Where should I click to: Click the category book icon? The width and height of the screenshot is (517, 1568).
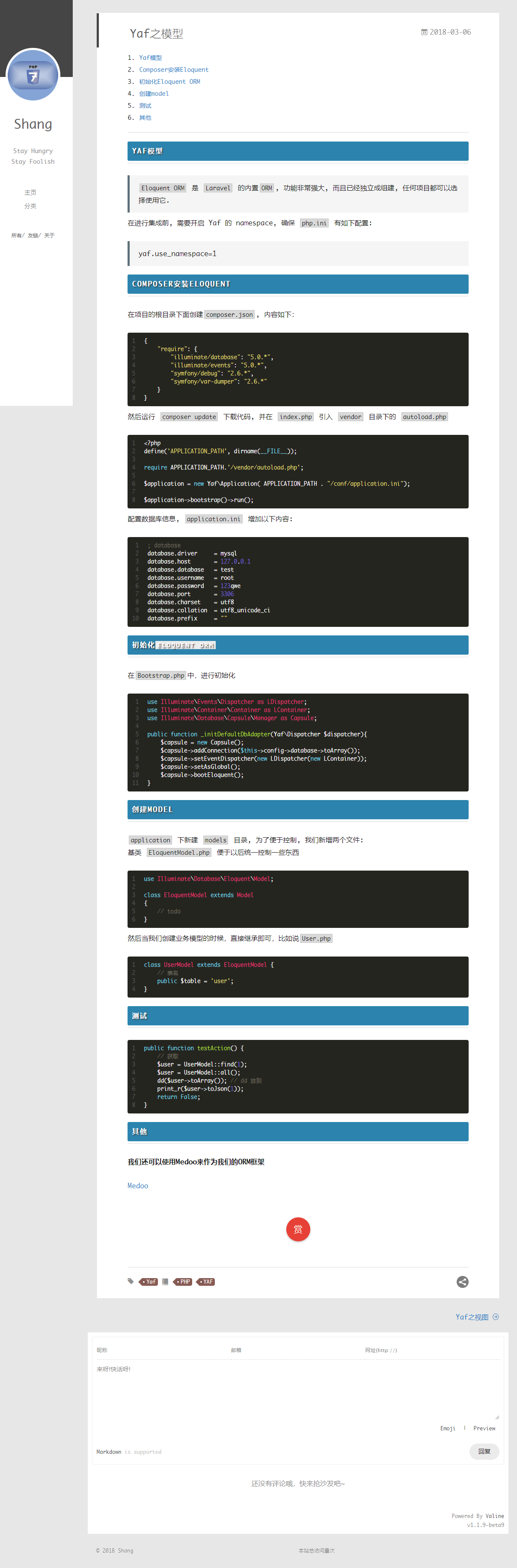pos(165,1282)
